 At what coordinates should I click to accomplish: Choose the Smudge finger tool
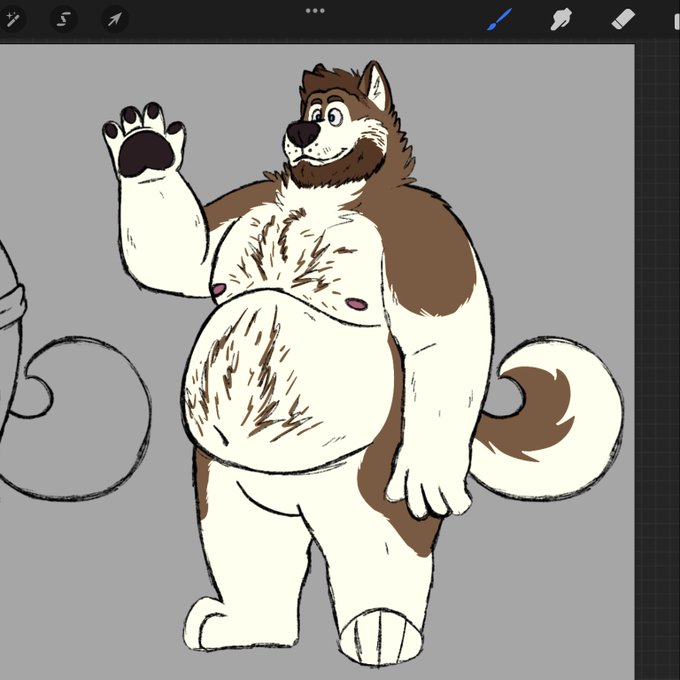pos(561,20)
